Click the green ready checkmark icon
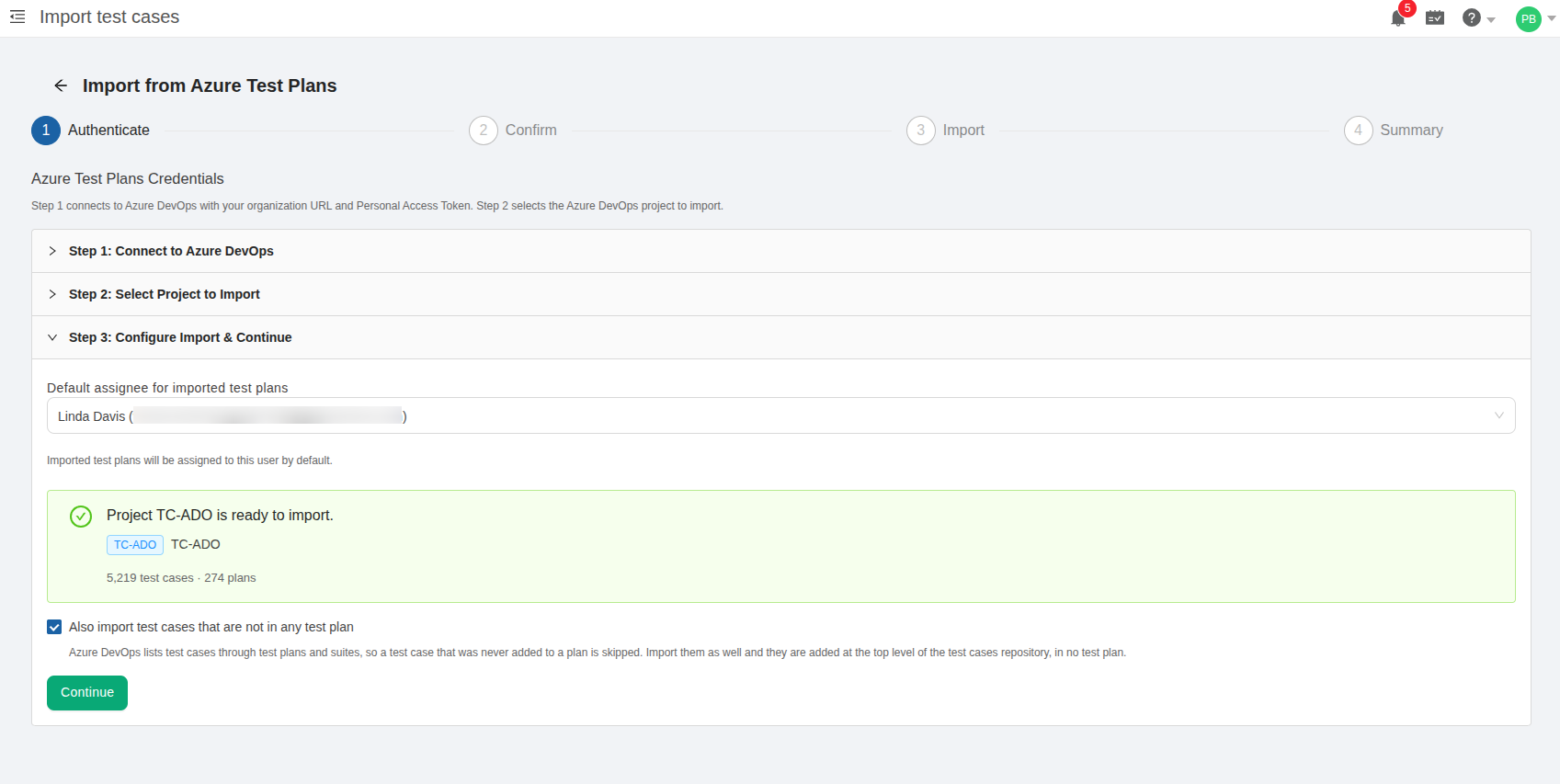This screenshot has height=784, width=1560. [81, 517]
